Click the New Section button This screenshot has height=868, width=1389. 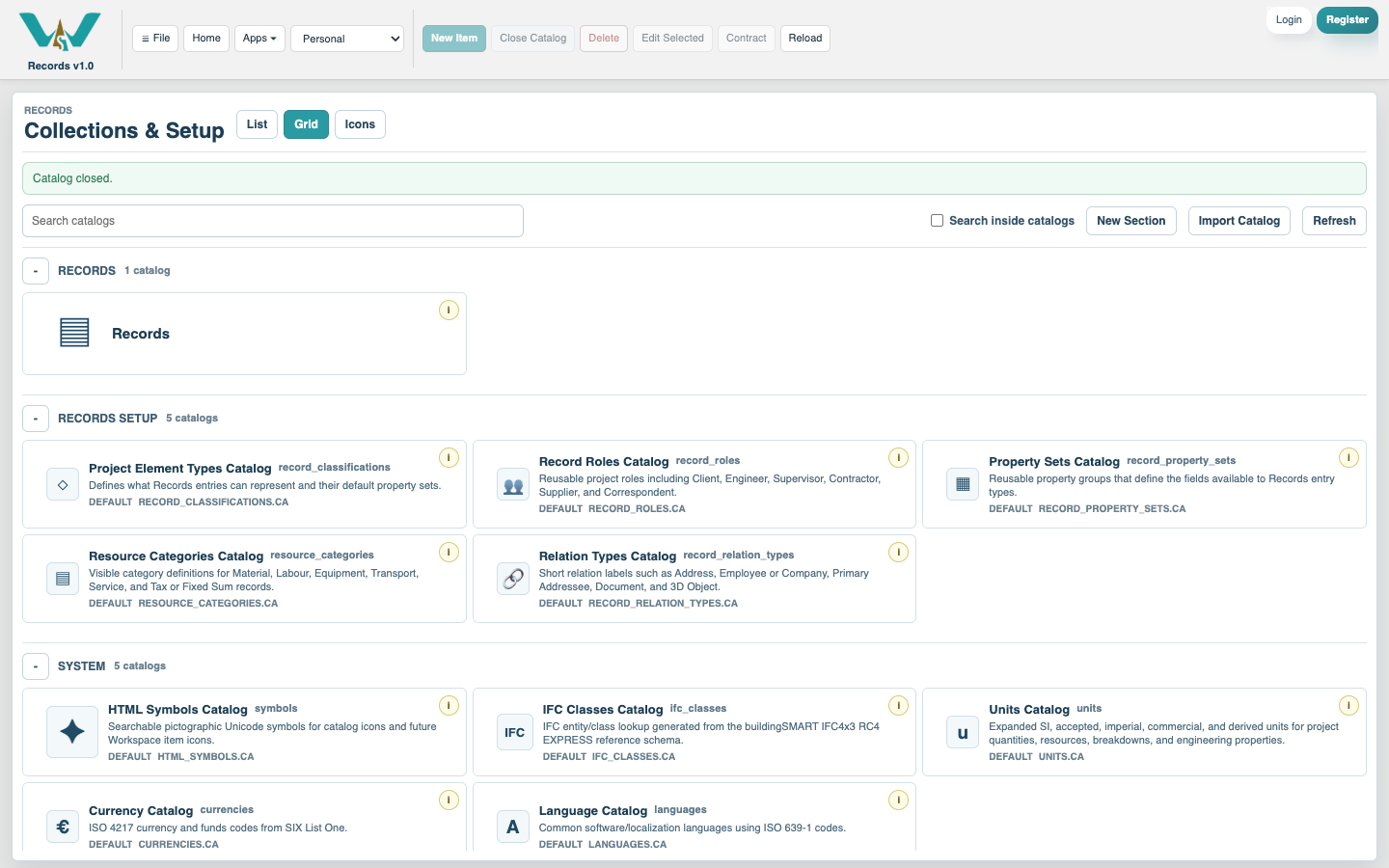pyautogui.click(x=1131, y=221)
